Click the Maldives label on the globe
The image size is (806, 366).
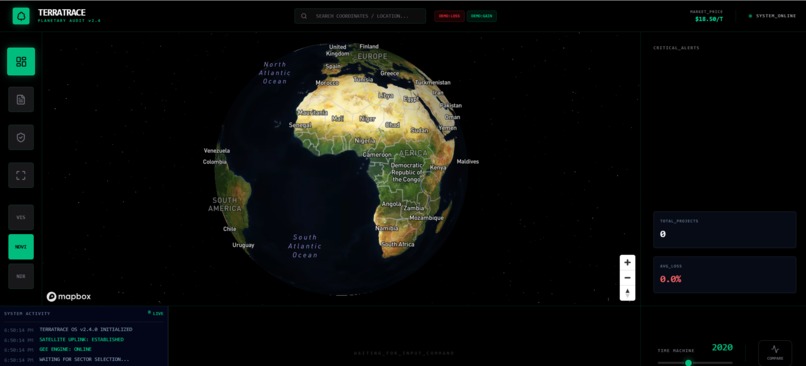pyautogui.click(x=468, y=161)
